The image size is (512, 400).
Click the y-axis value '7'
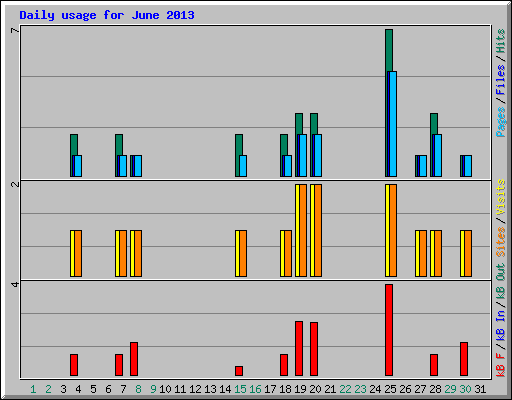coord(15,31)
